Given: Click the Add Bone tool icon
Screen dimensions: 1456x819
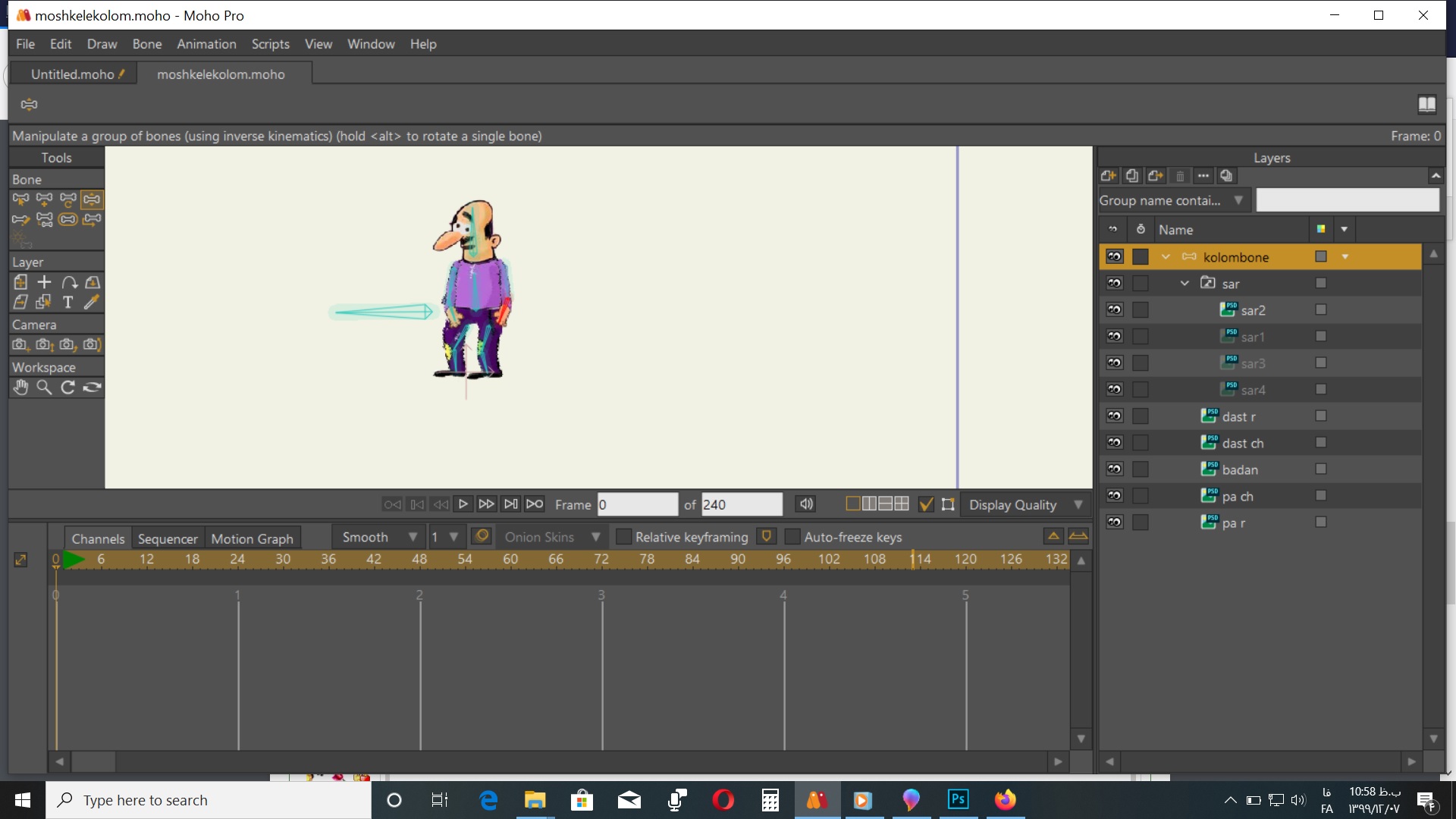Looking at the screenshot, I should click(45, 199).
